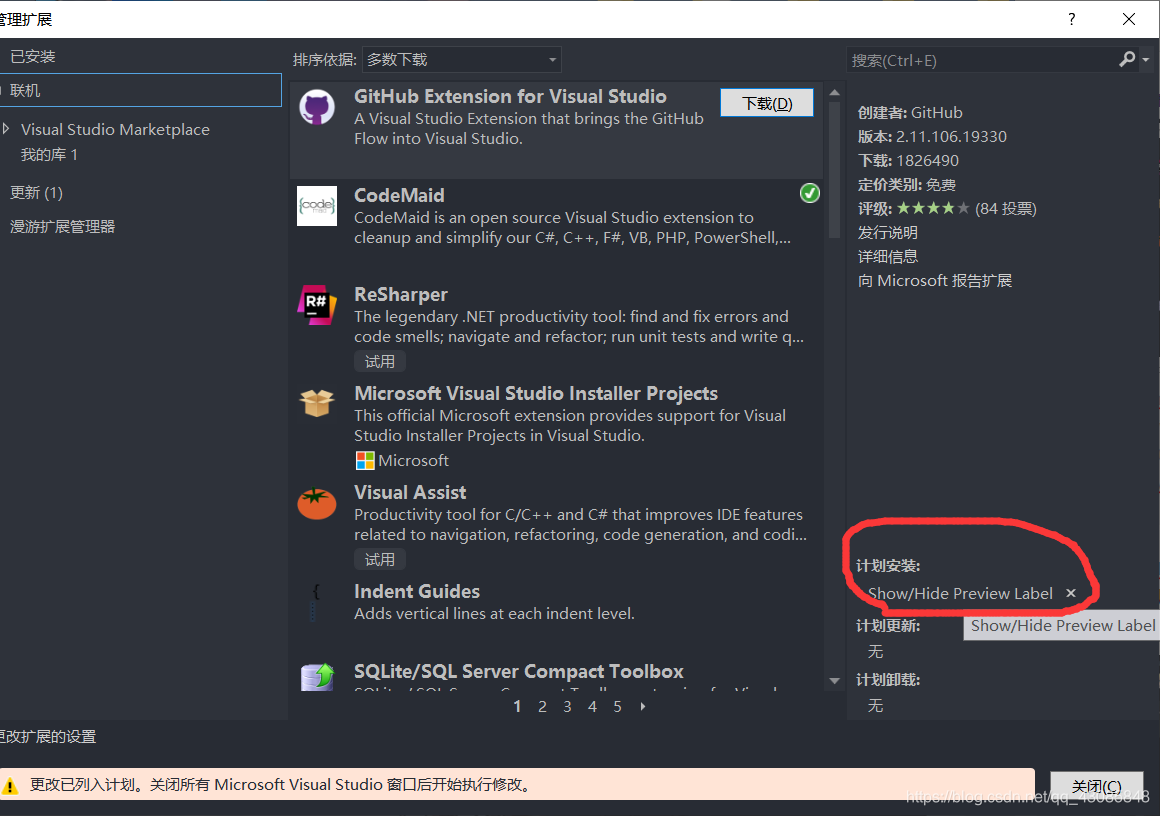1160x816 pixels.
Task: Click the Indent Guides brace icon
Action: 315,601
